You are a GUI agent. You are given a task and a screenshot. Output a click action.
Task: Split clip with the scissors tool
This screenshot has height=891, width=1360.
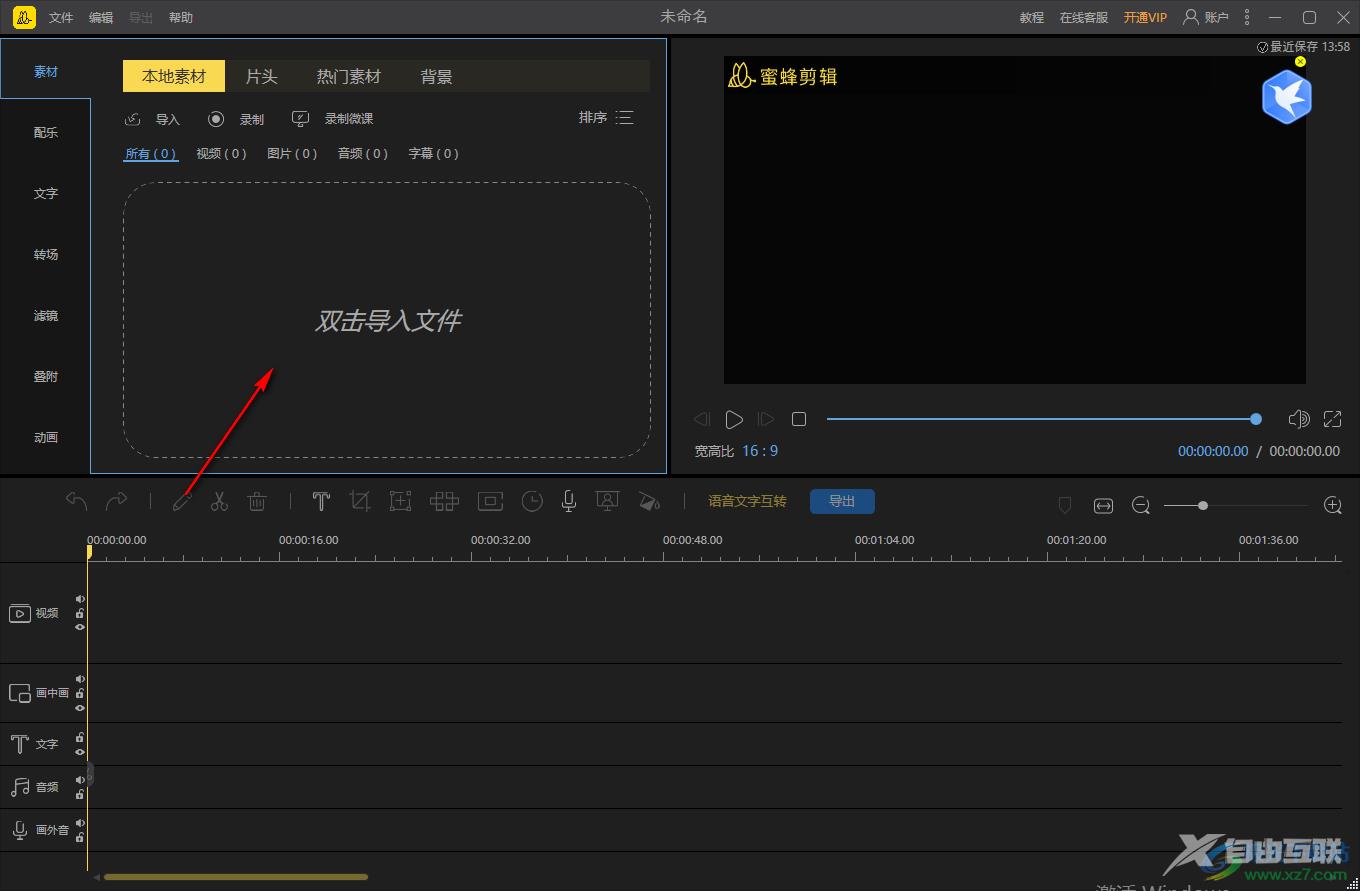coord(219,501)
